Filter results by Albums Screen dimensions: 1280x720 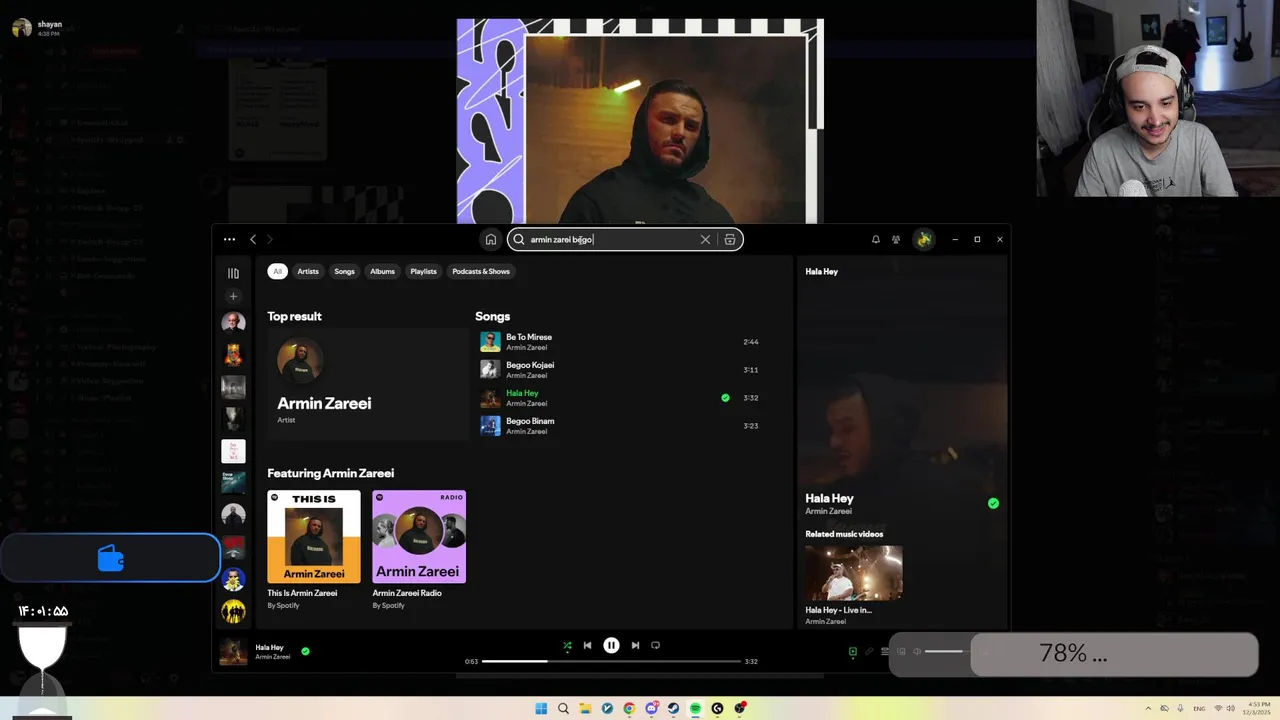tap(382, 271)
